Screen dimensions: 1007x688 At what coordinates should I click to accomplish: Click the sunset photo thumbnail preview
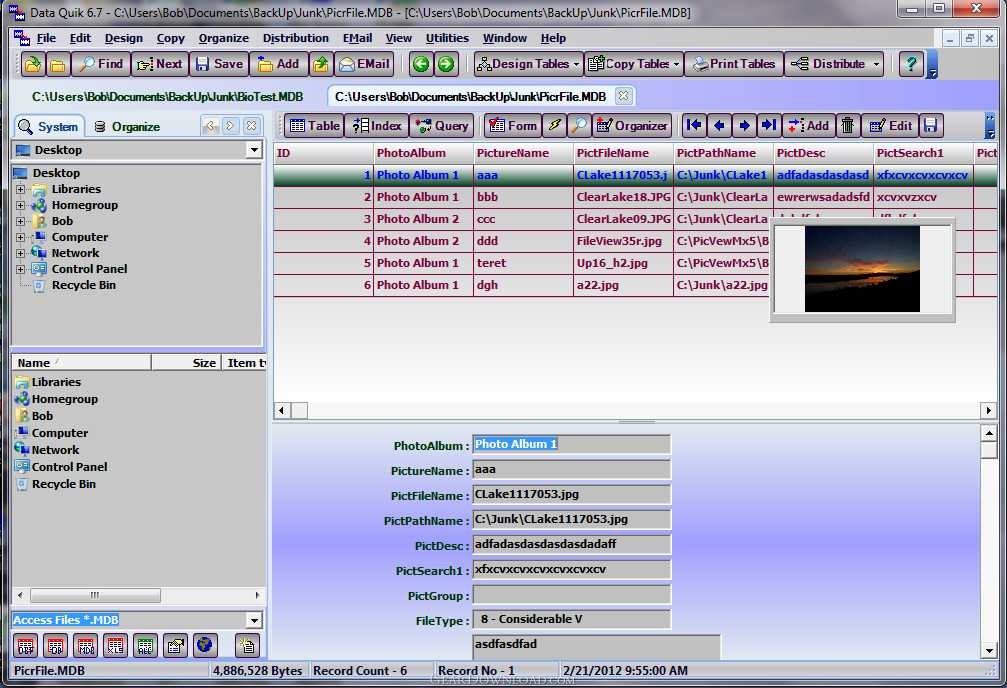point(862,269)
